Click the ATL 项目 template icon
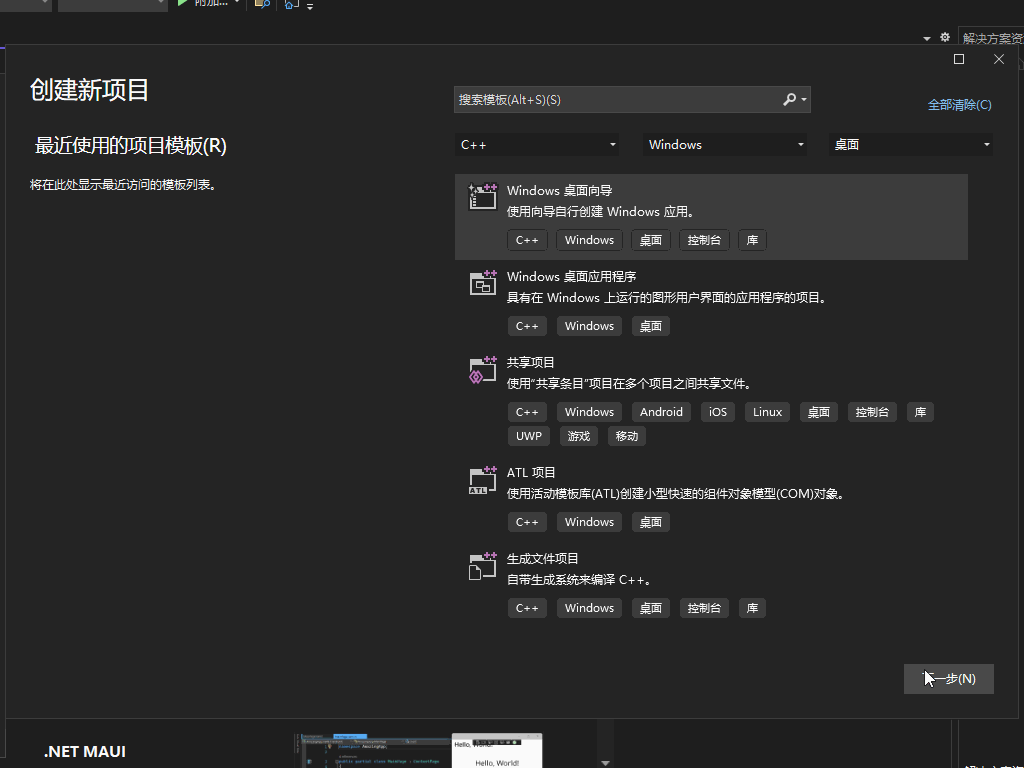This screenshot has width=1024, height=768. tap(483, 481)
